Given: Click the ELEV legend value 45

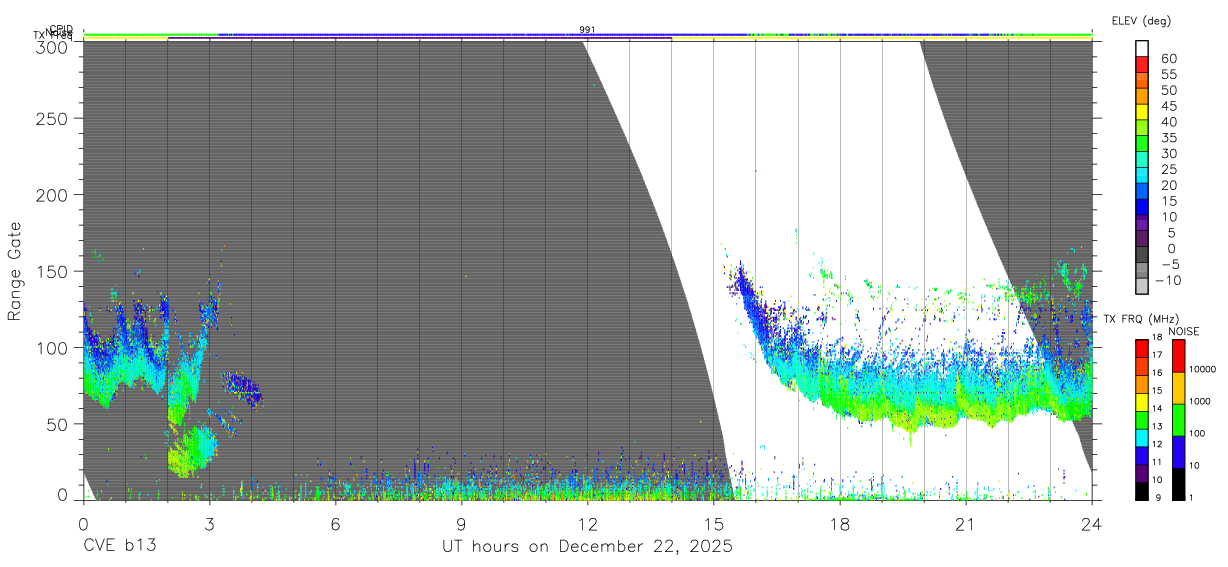Looking at the screenshot, I should (x=1169, y=106).
